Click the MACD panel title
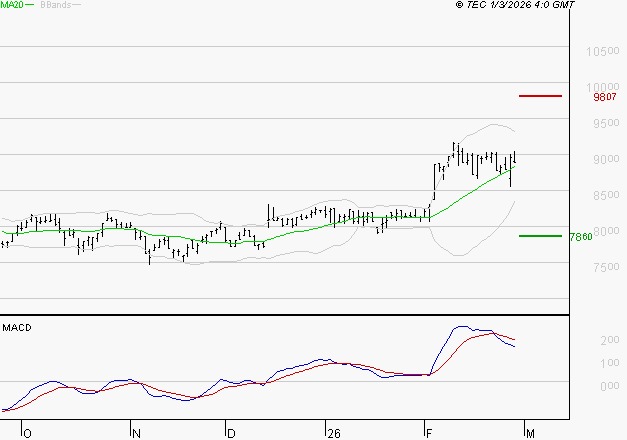 click(x=17, y=328)
